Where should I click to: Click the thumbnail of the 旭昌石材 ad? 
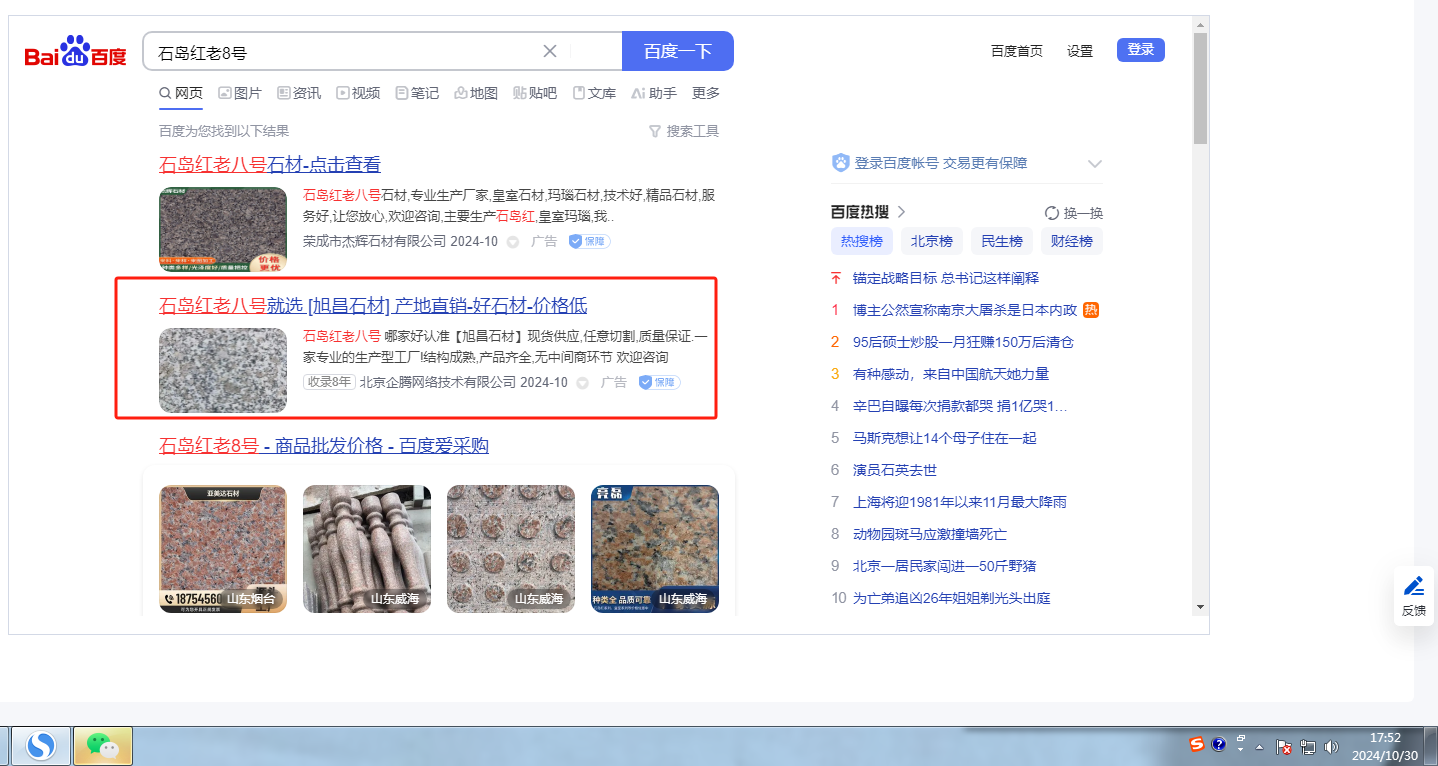(x=223, y=370)
